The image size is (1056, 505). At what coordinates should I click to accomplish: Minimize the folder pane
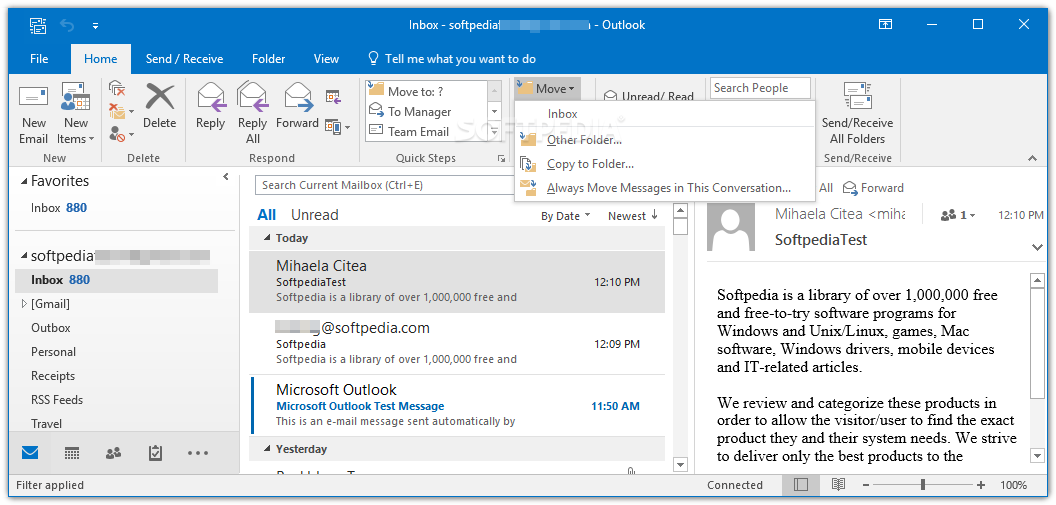[226, 177]
